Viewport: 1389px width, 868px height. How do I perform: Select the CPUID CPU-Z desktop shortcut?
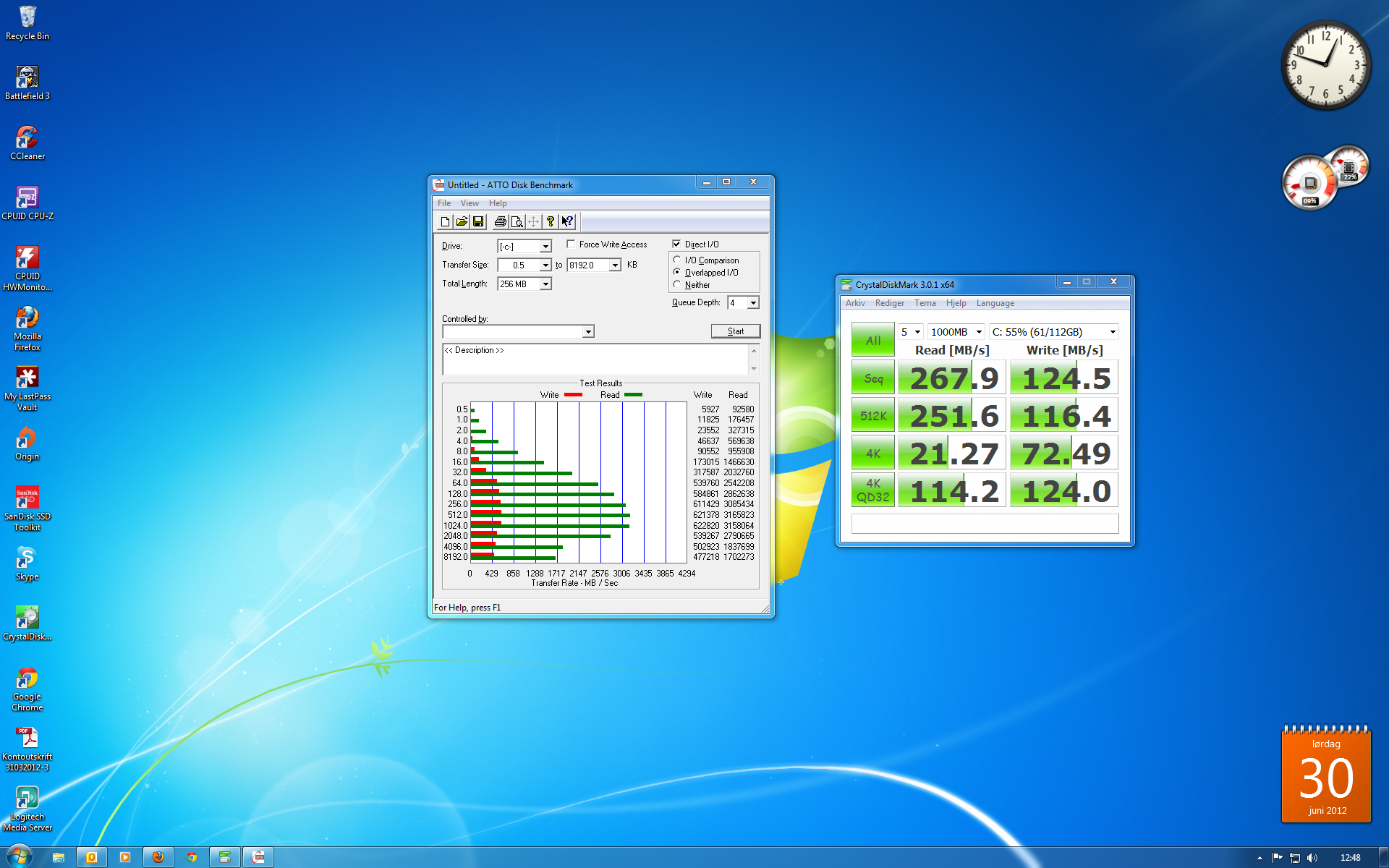27,203
